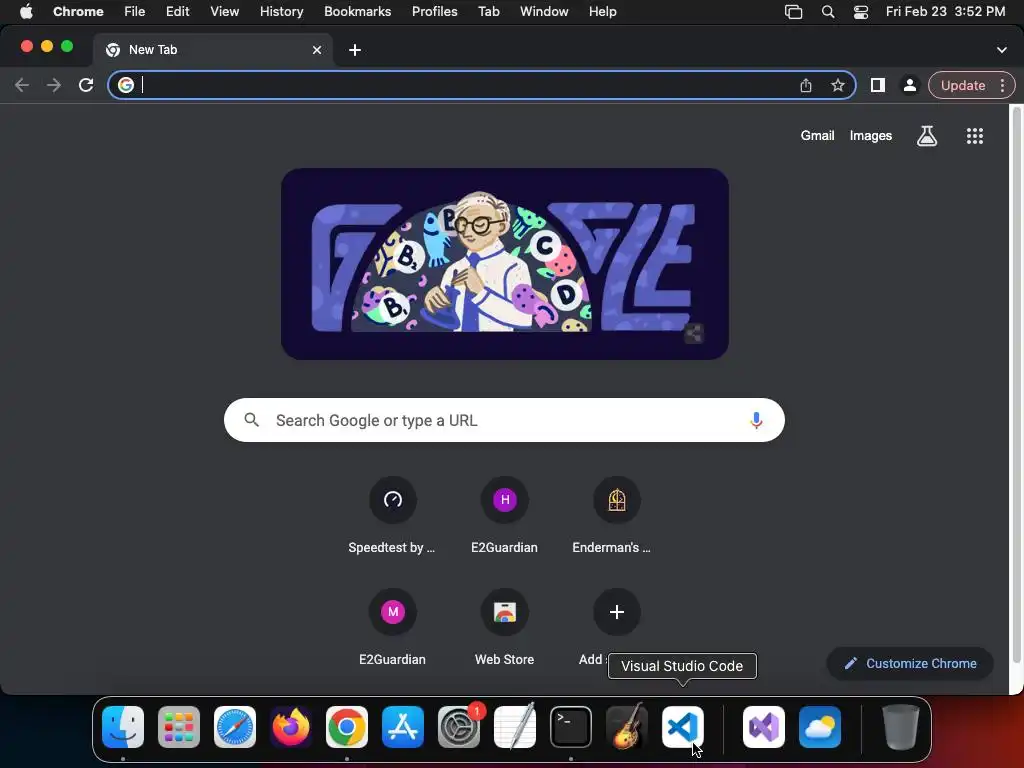Click the Google Doodle image
This screenshot has width=1024, height=768.
point(505,264)
